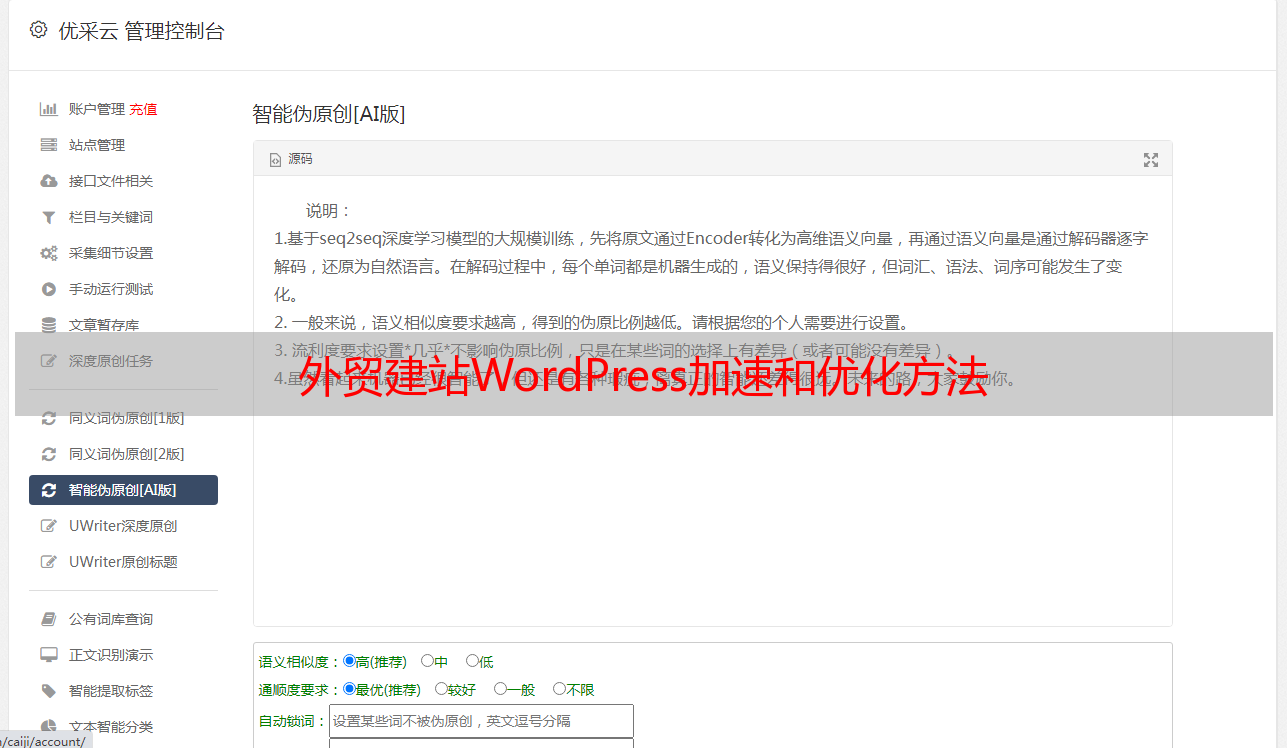Select 较好 fluency requirement
Image resolution: width=1287 pixels, height=748 pixels.
point(441,689)
